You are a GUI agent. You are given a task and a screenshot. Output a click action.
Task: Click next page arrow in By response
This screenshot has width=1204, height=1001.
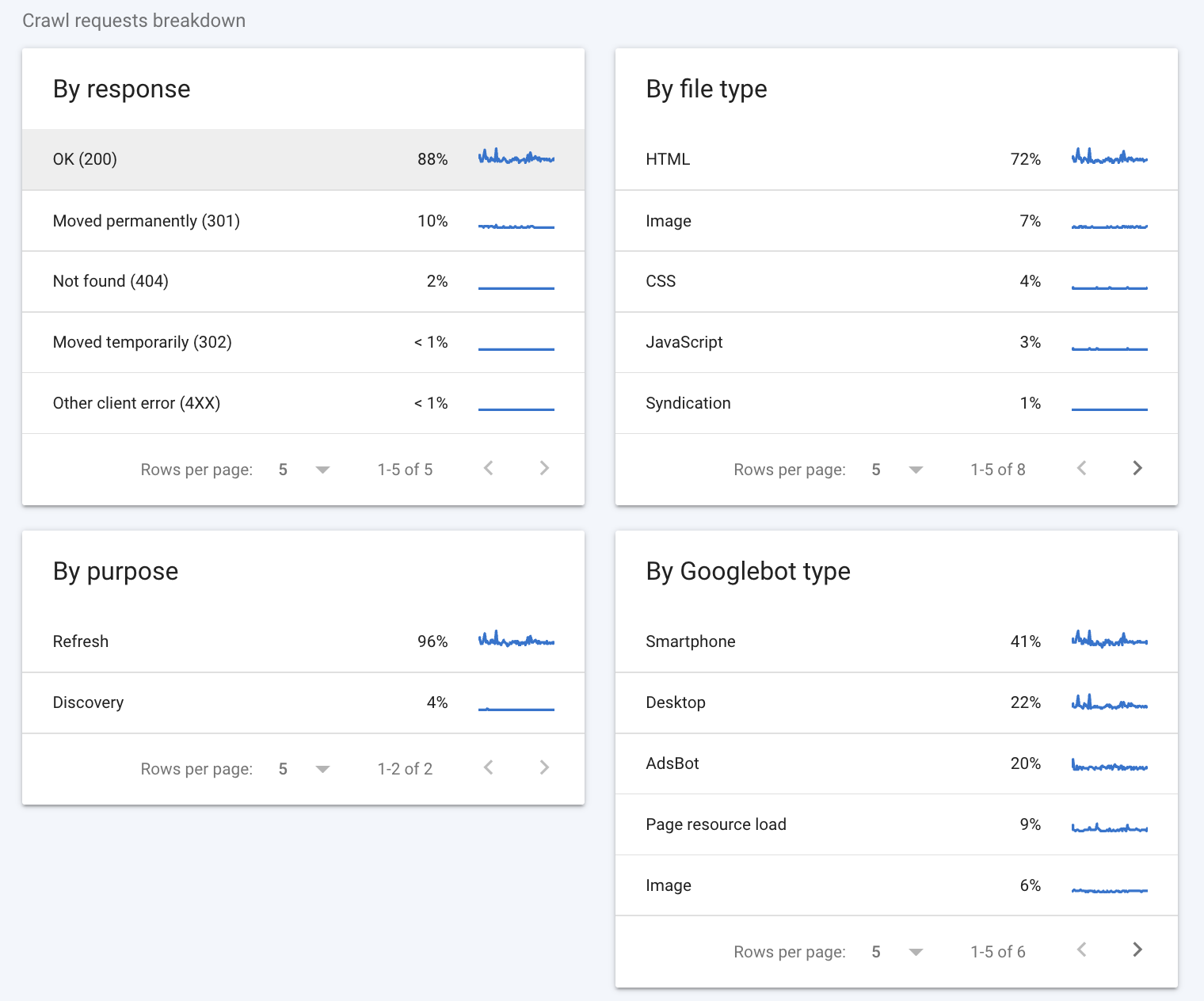point(544,468)
